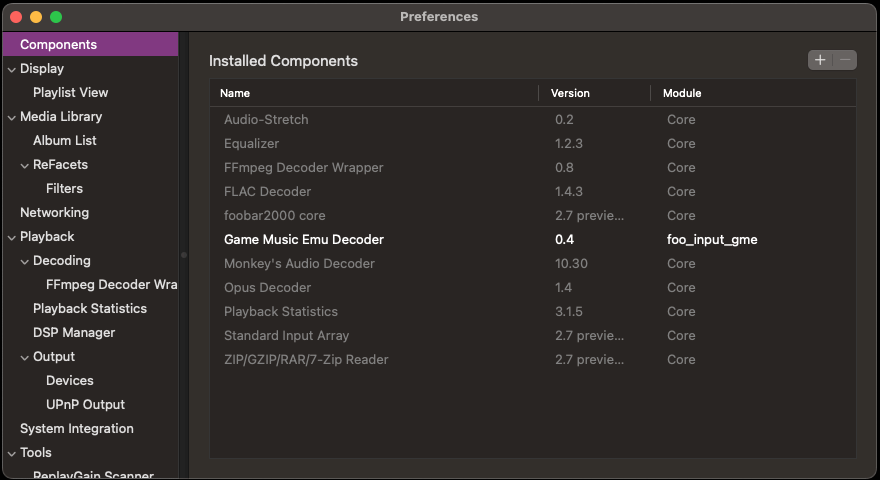
Task: Collapse the Display tree section
Action: click(x=11, y=69)
